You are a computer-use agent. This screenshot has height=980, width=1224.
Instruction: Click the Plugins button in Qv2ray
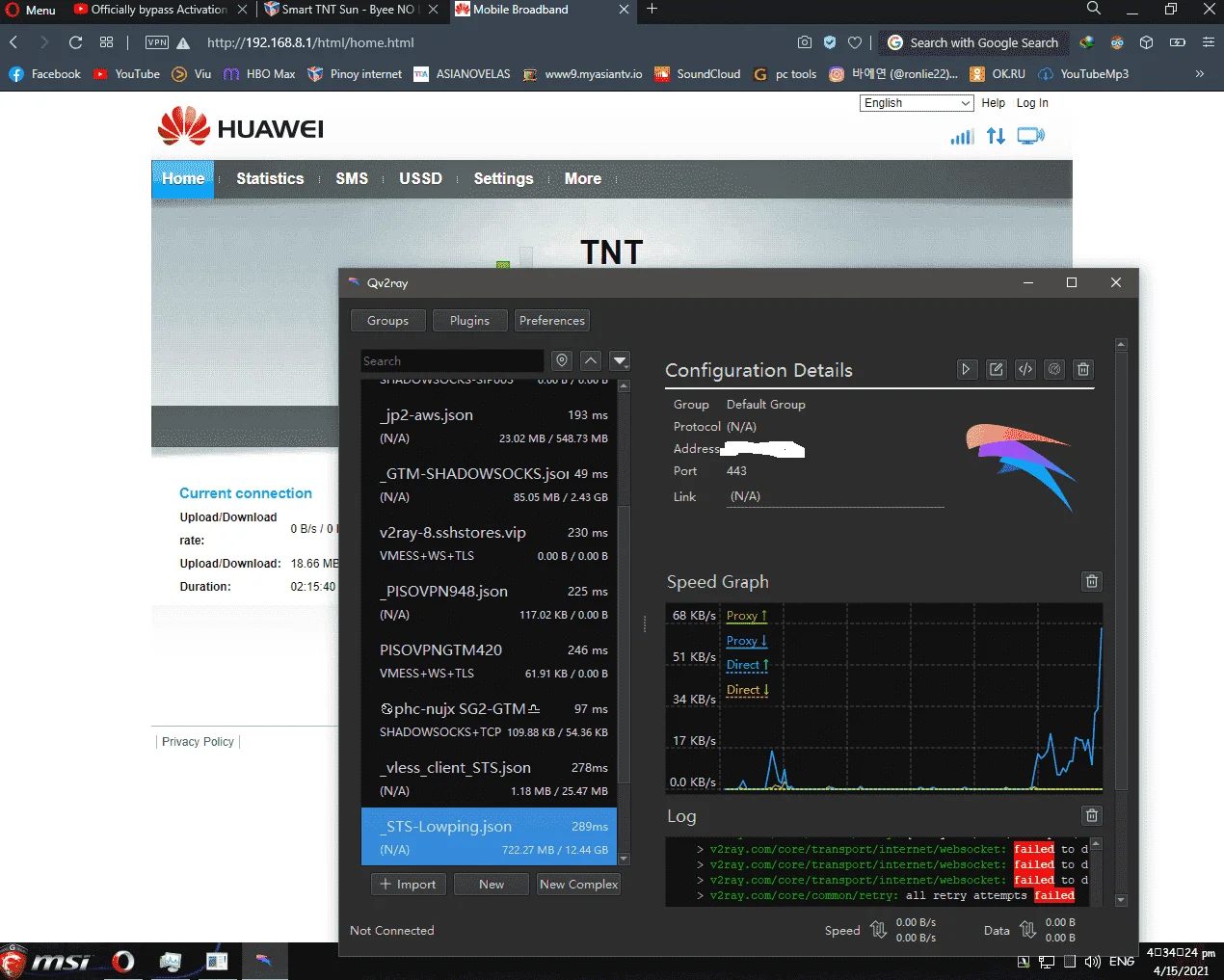click(x=469, y=321)
